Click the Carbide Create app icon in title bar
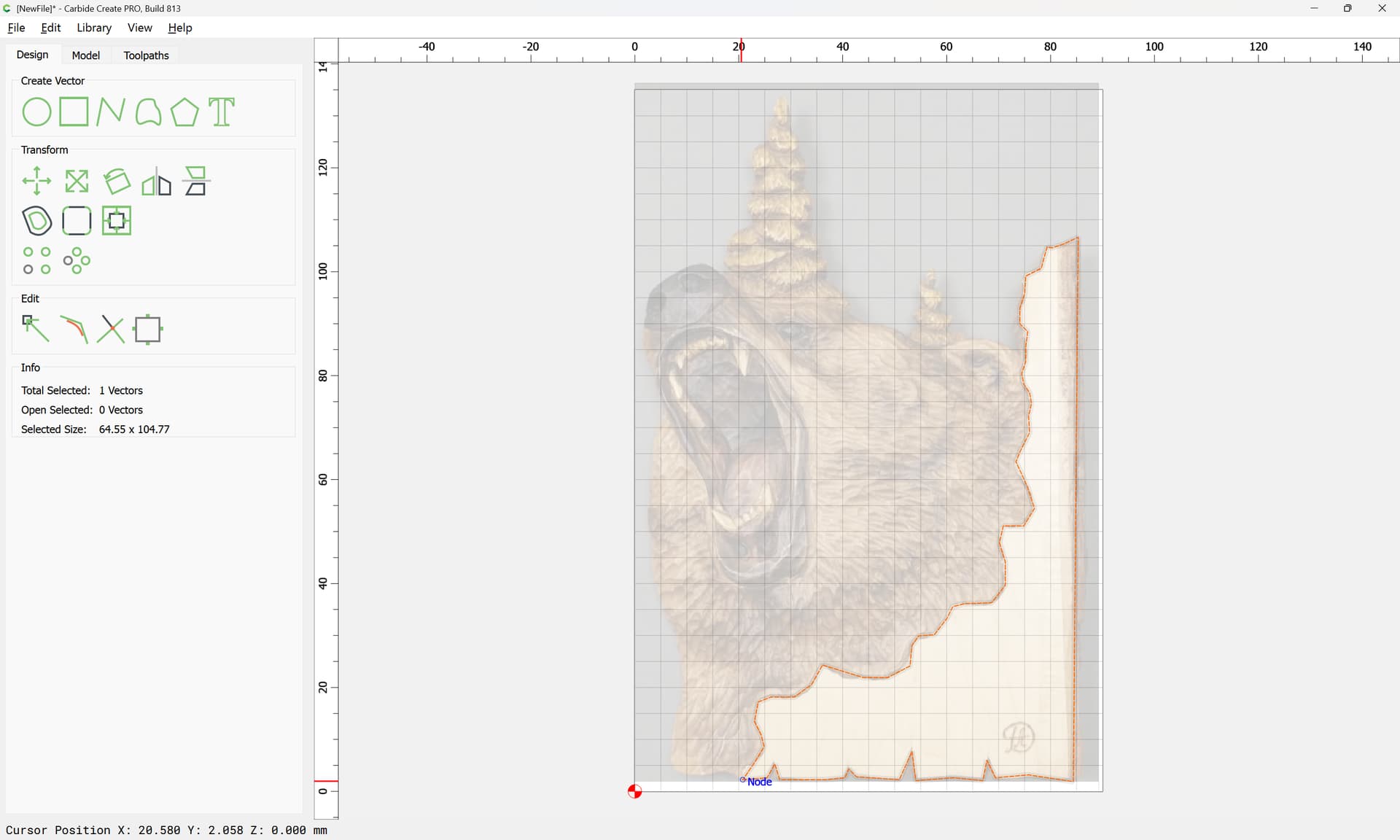 [x=7, y=8]
